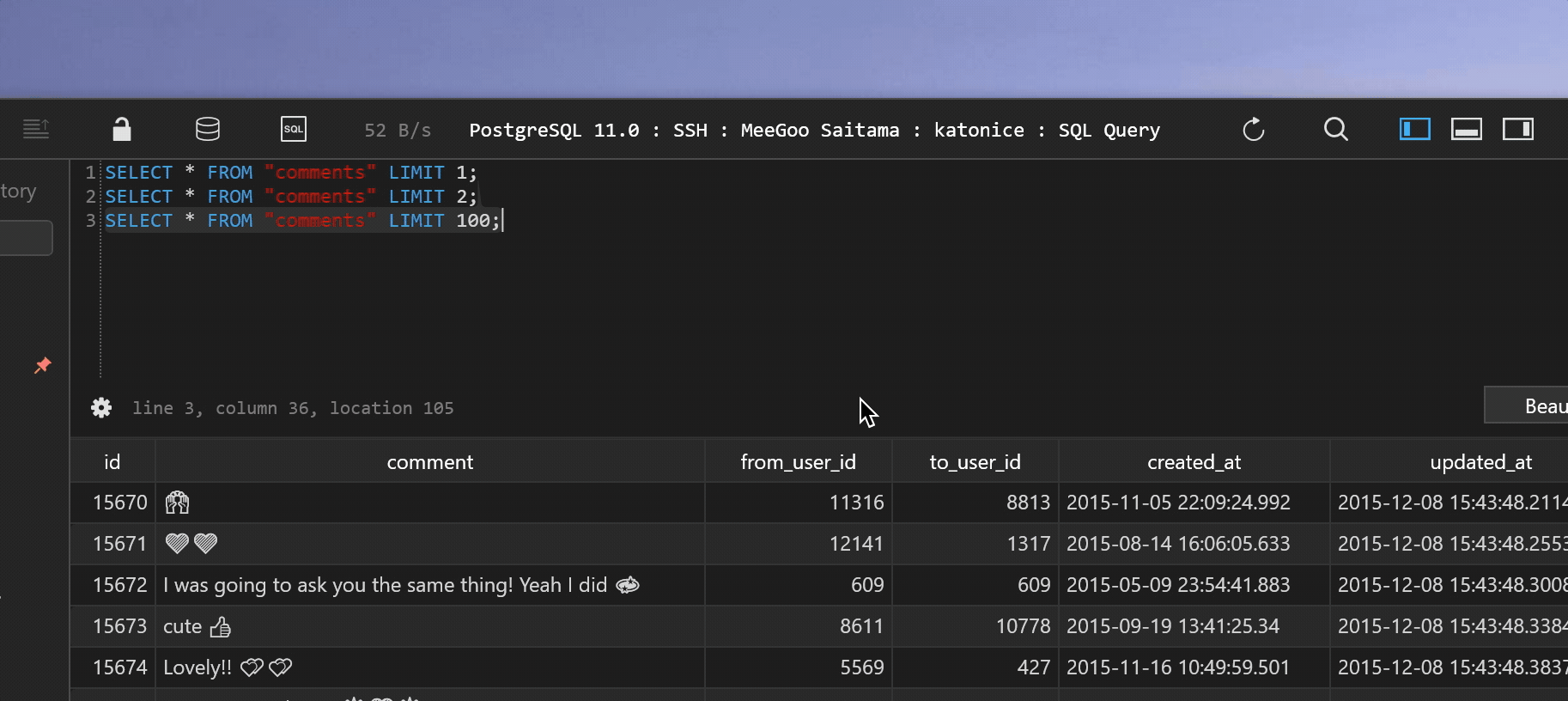Sort by from_user_id column header
The width and height of the screenshot is (1568, 701).
click(799, 462)
